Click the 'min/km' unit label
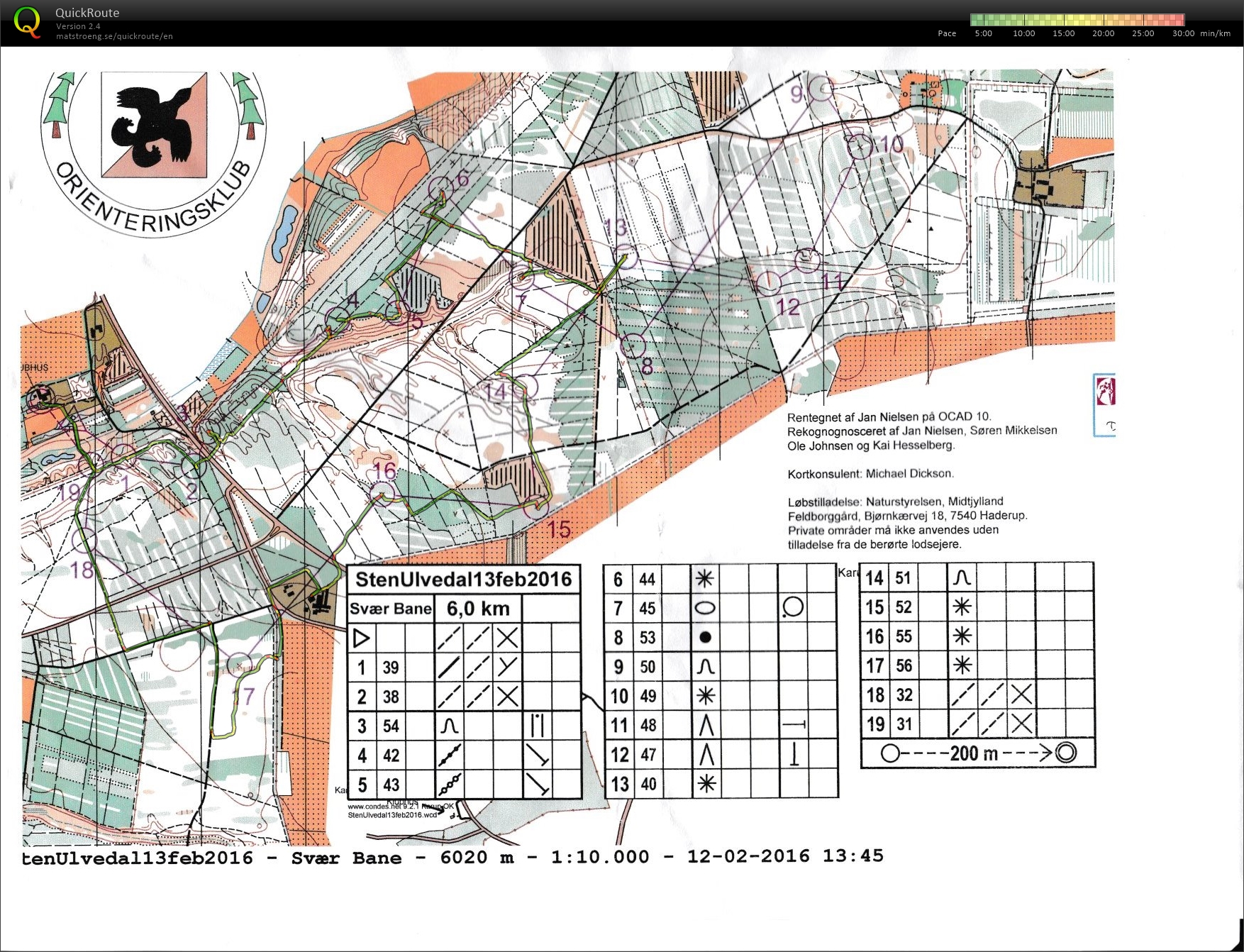Screen dimensions: 1244x952 (x=1216, y=33)
